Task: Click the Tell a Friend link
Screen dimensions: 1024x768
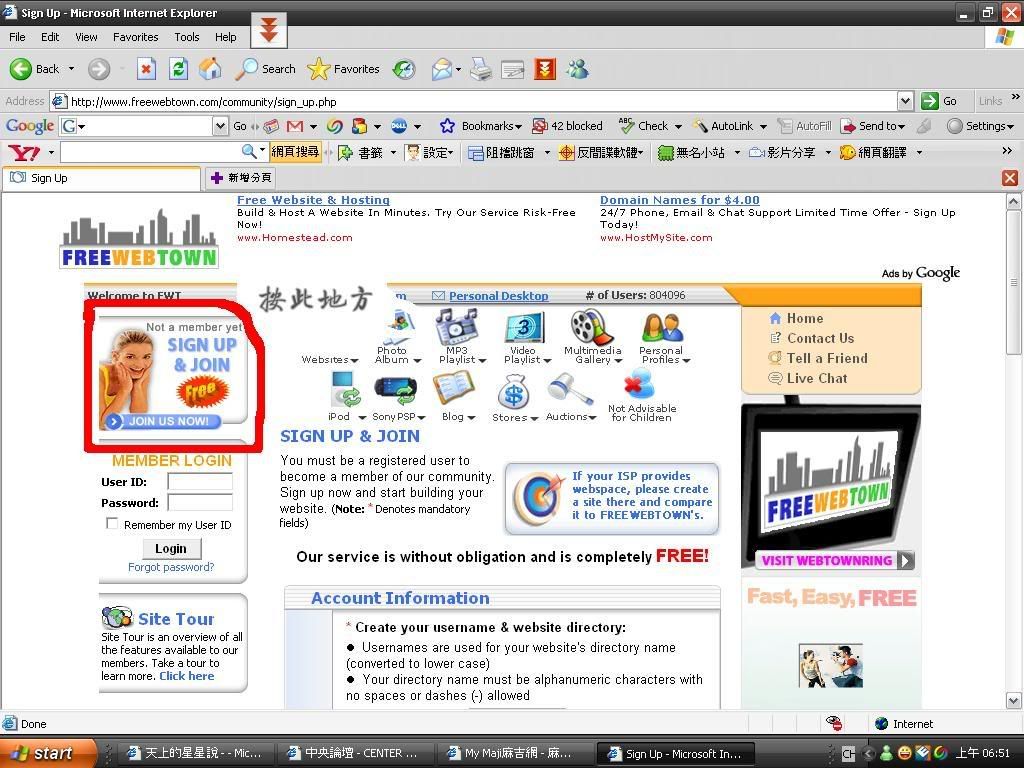Action: [x=827, y=358]
